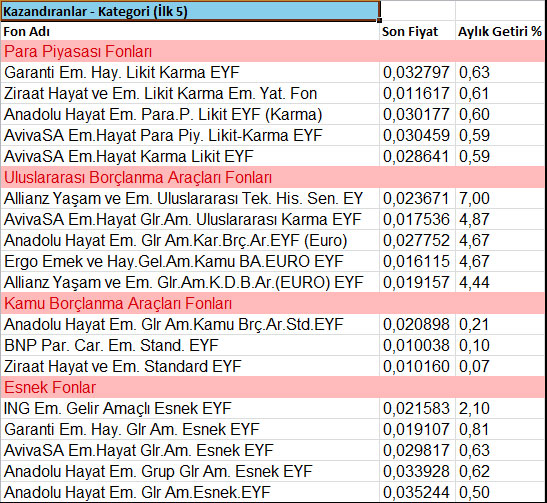Select 'Garanti Em. Hay. Likit Karma EYF' cell
Image resolution: width=547 pixels, height=503 pixels.
190,73
